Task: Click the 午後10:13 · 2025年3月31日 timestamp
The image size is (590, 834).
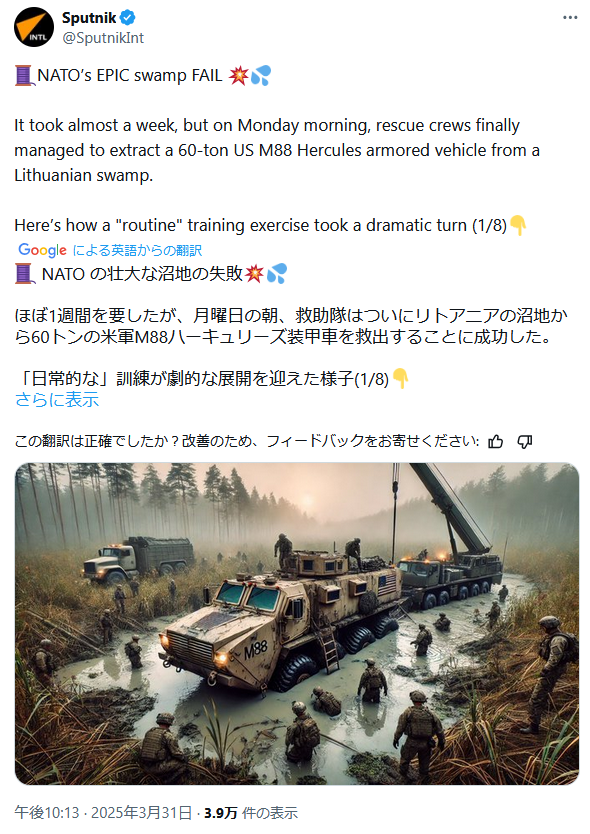Action: click(103, 813)
